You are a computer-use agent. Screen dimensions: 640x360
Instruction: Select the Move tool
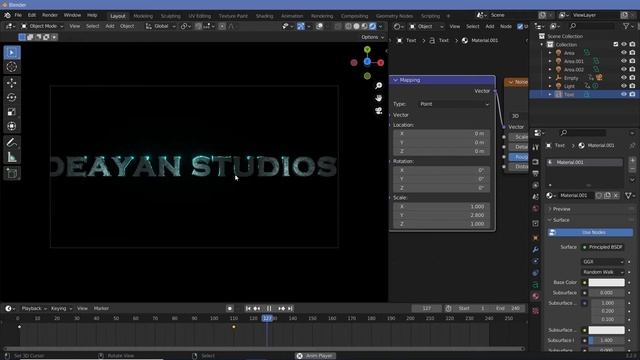point(12,83)
